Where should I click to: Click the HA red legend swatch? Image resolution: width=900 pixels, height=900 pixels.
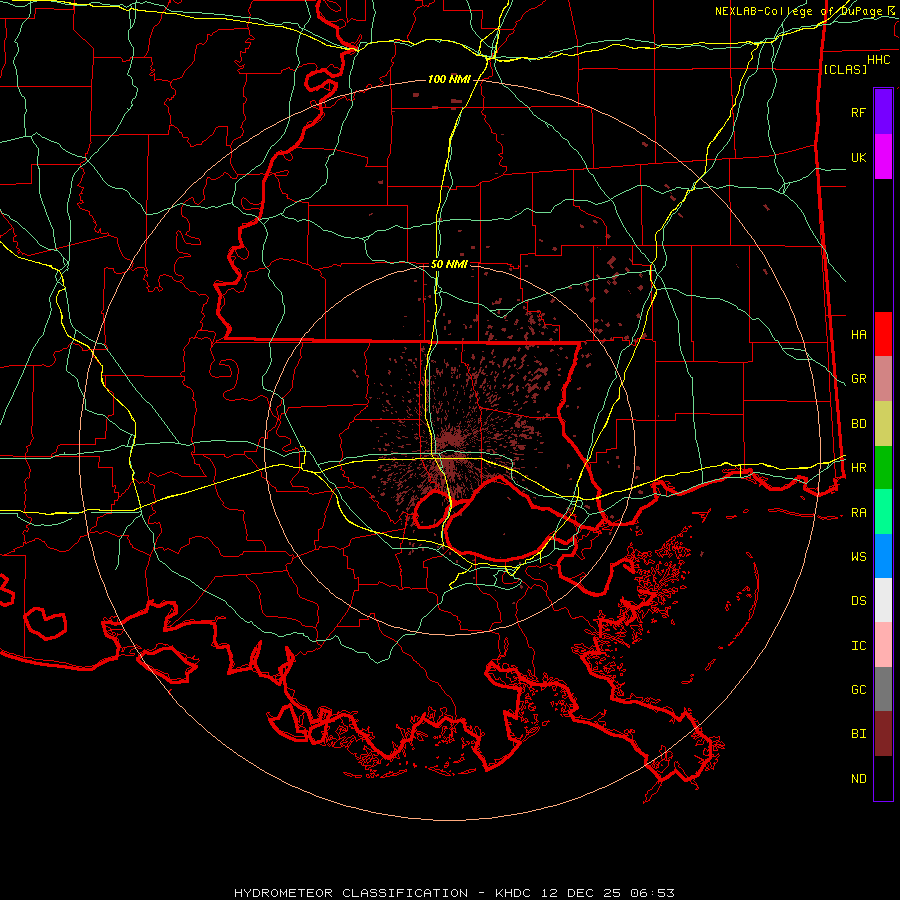click(x=883, y=334)
